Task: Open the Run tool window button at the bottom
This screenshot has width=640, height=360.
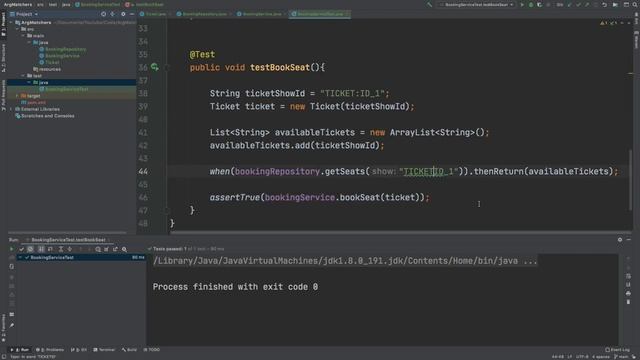Action: 20,350
